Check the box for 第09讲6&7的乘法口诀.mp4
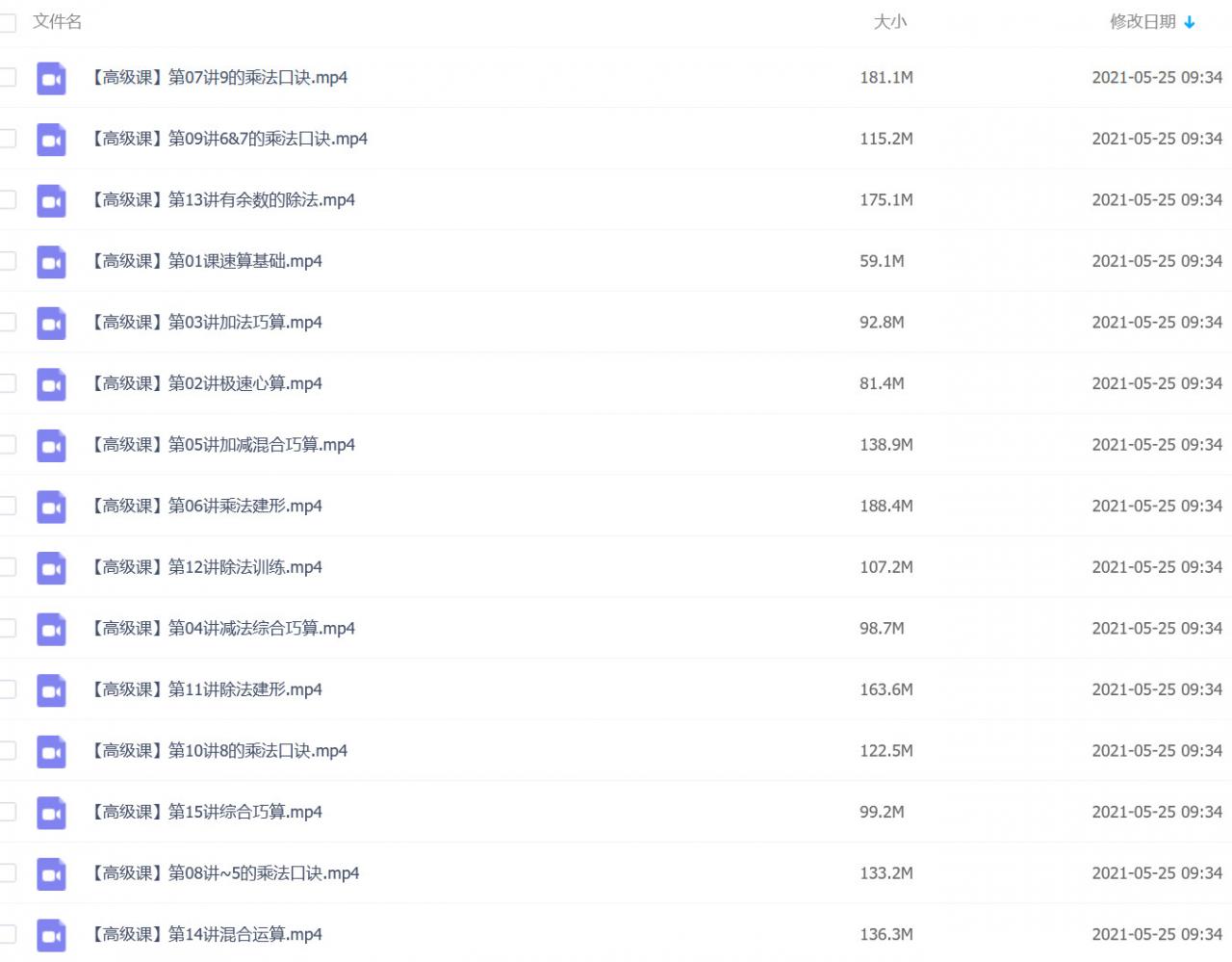1232x962 pixels. [x=8, y=139]
